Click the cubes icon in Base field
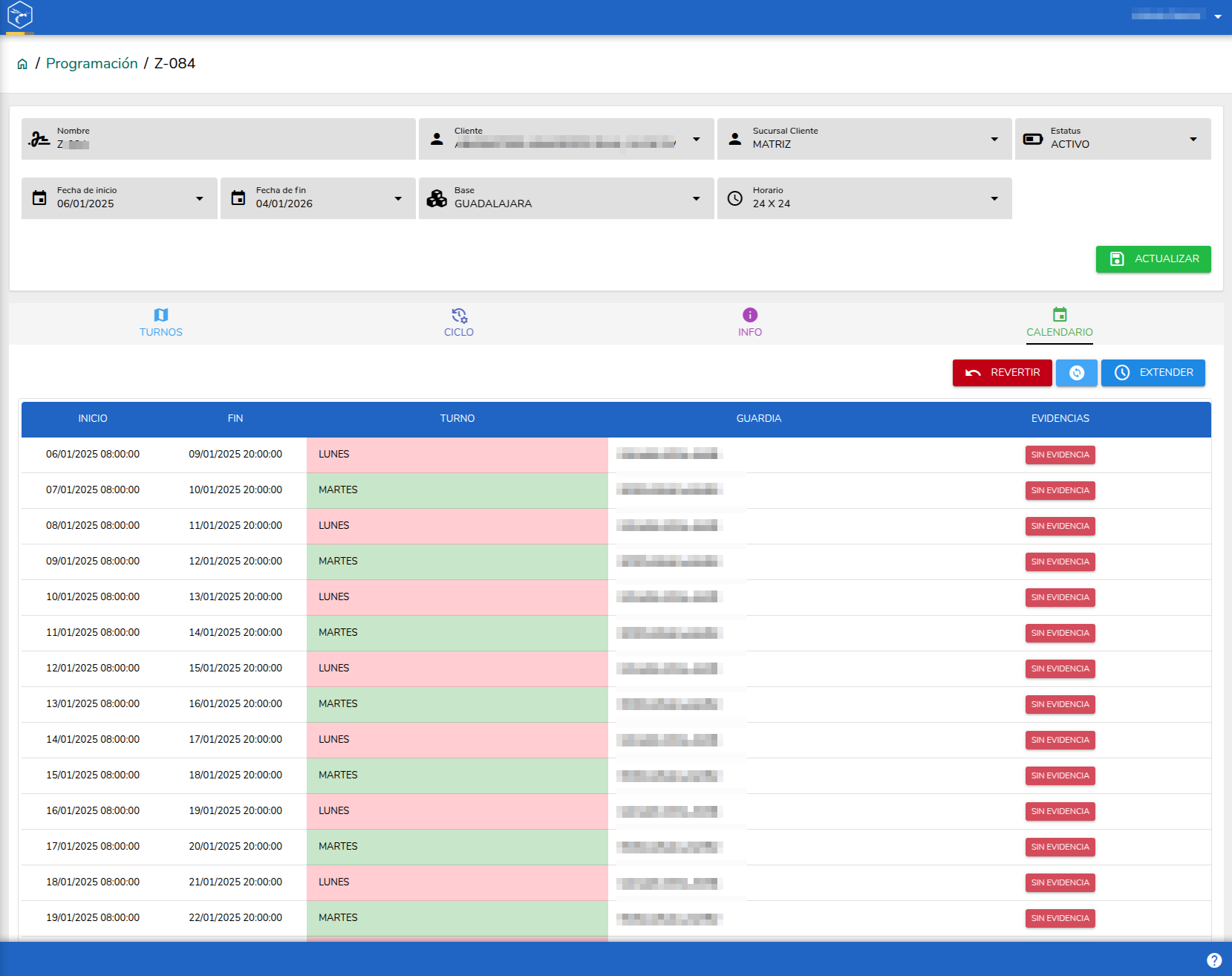This screenshot has width=1232, height=976. tap(437, 198)
